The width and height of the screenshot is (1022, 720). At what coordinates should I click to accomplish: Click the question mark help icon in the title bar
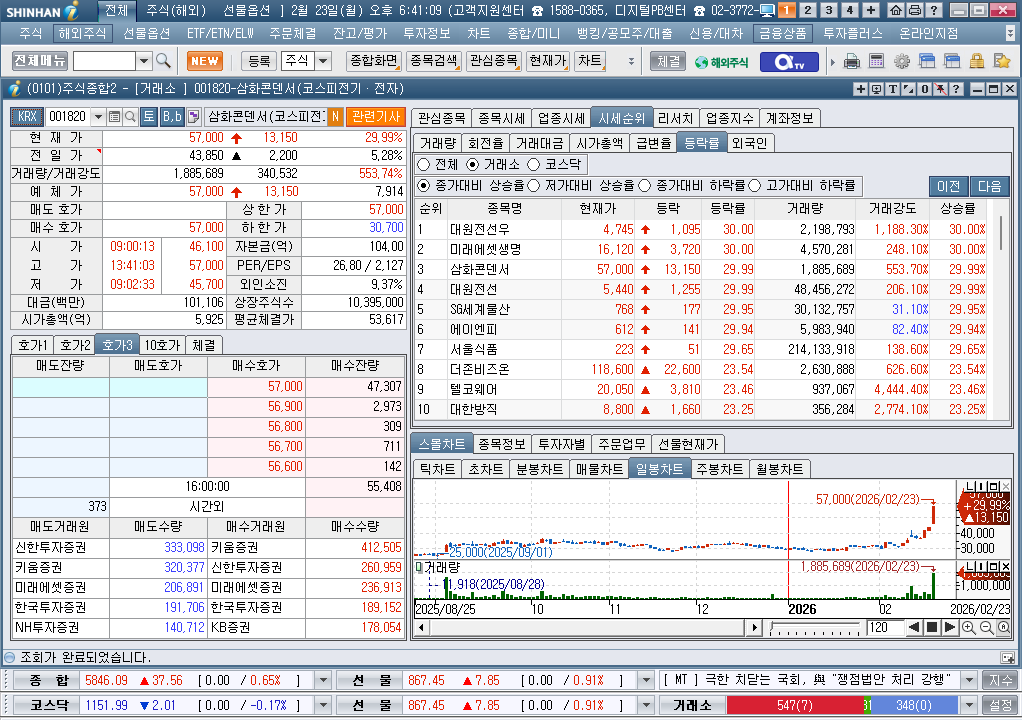pyautogui.click(x=933, y=10)
